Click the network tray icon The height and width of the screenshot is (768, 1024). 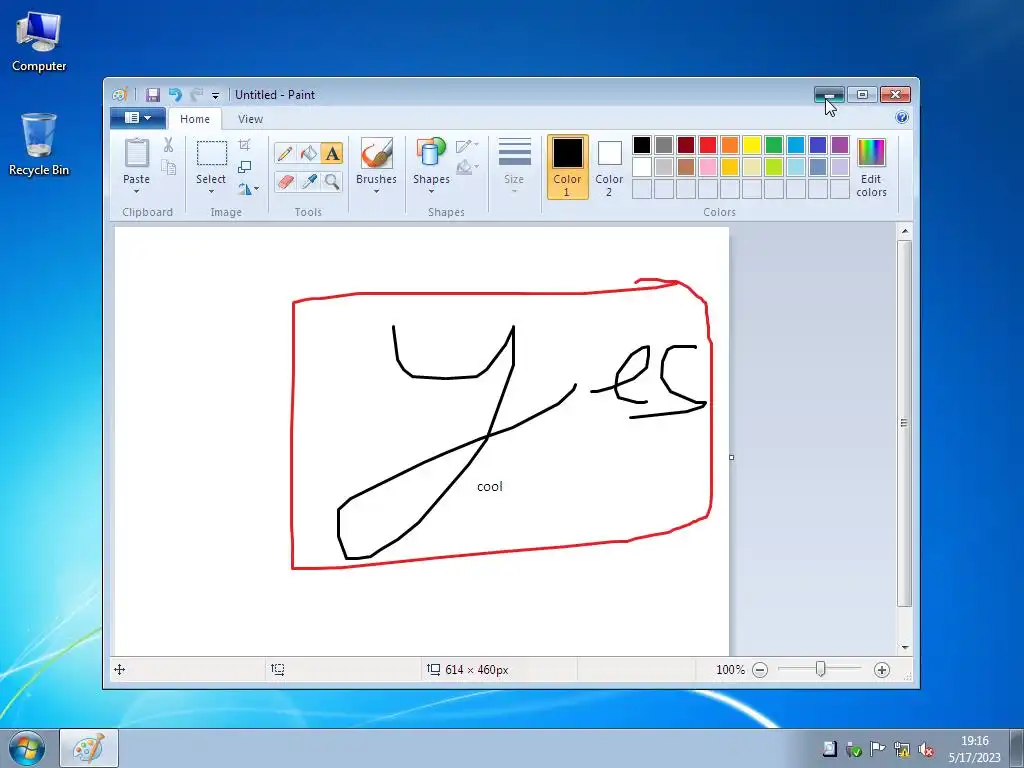click(902, 750)
